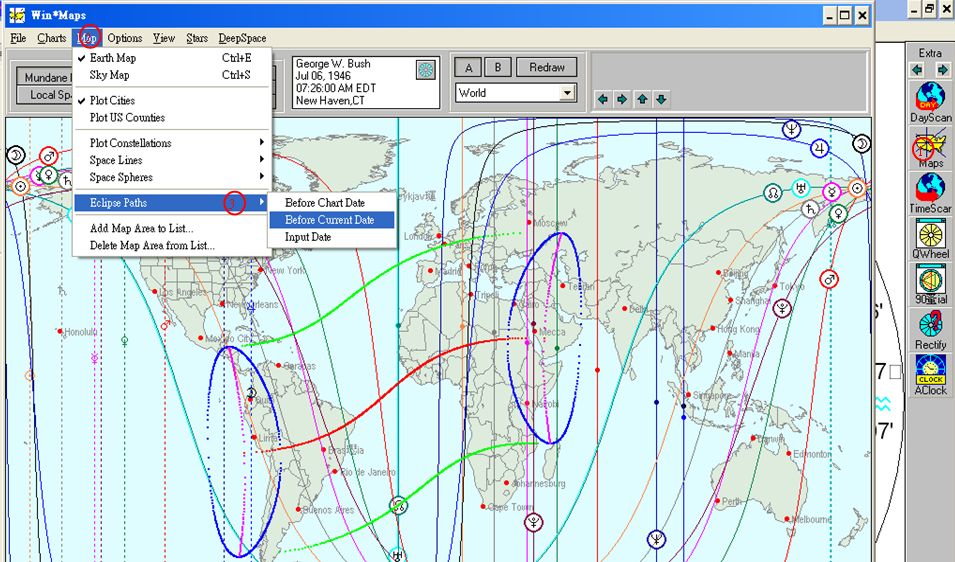
Task: Click the chart wheel icon beside birth data
Action: pyautogui.click(x=425, y=69)
